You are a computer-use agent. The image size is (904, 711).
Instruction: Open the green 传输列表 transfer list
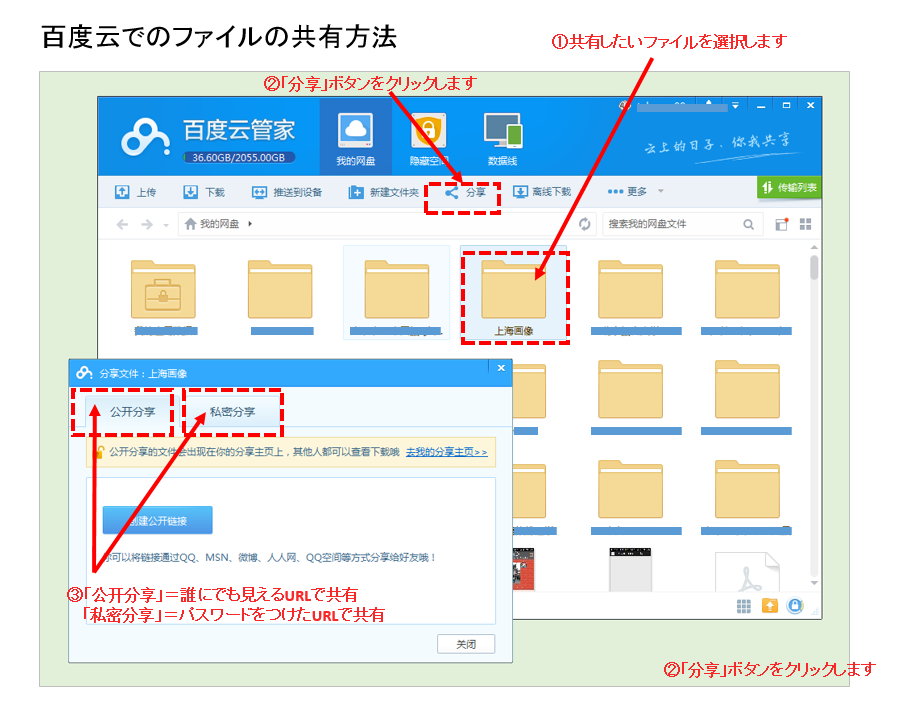click(x=789, y=187)
